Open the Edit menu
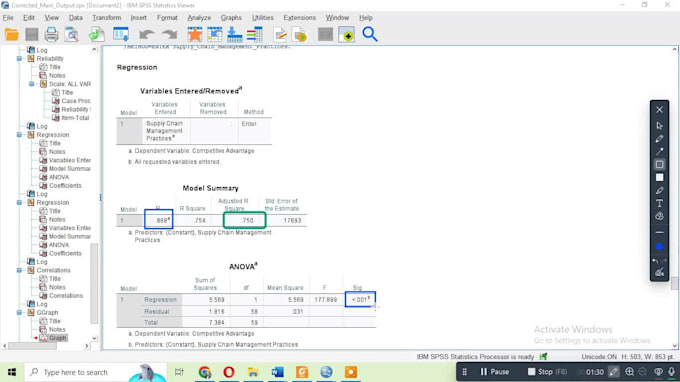Screen dimensions: 680x382 [x=29, y=18]
